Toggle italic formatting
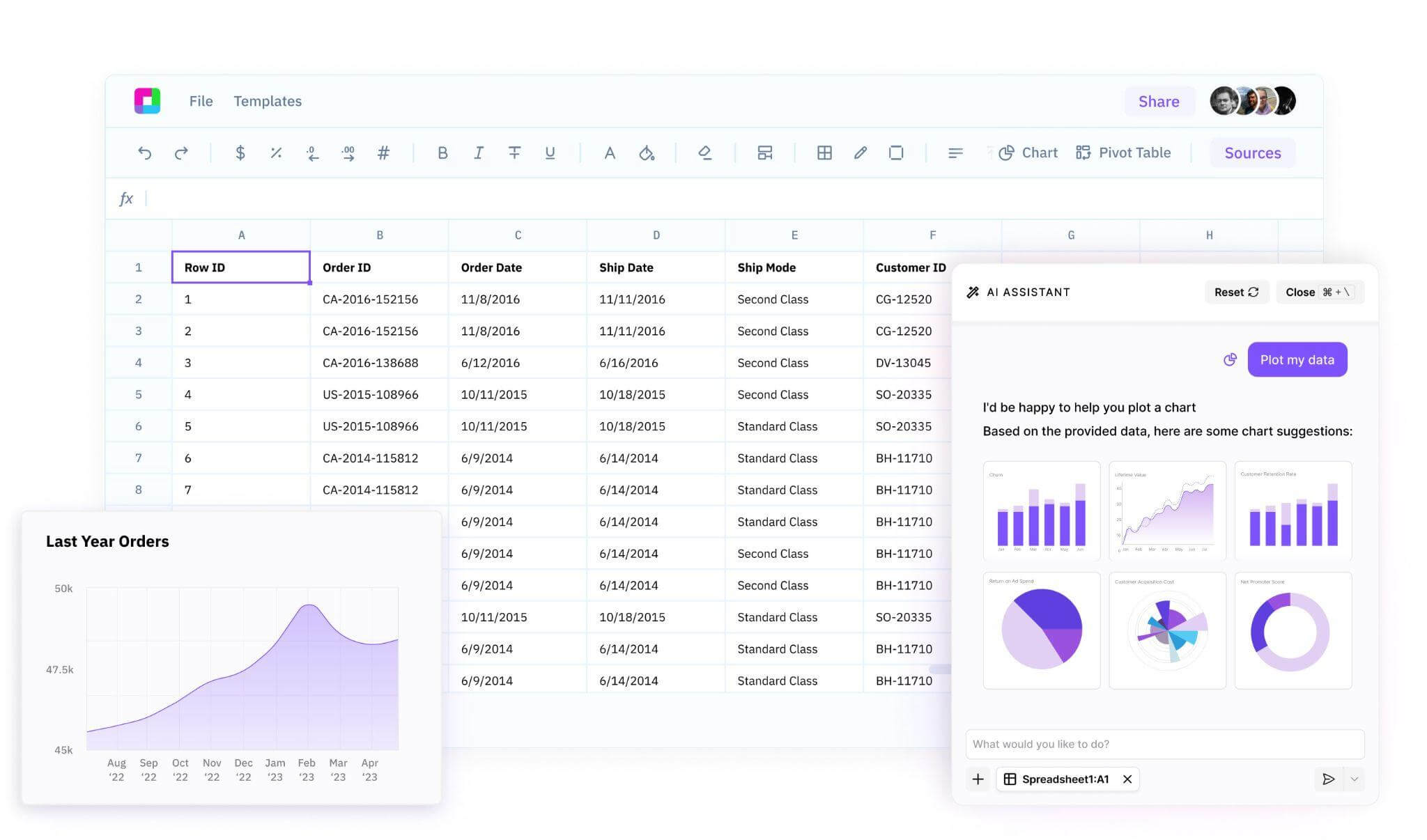 tap(479, 153)
